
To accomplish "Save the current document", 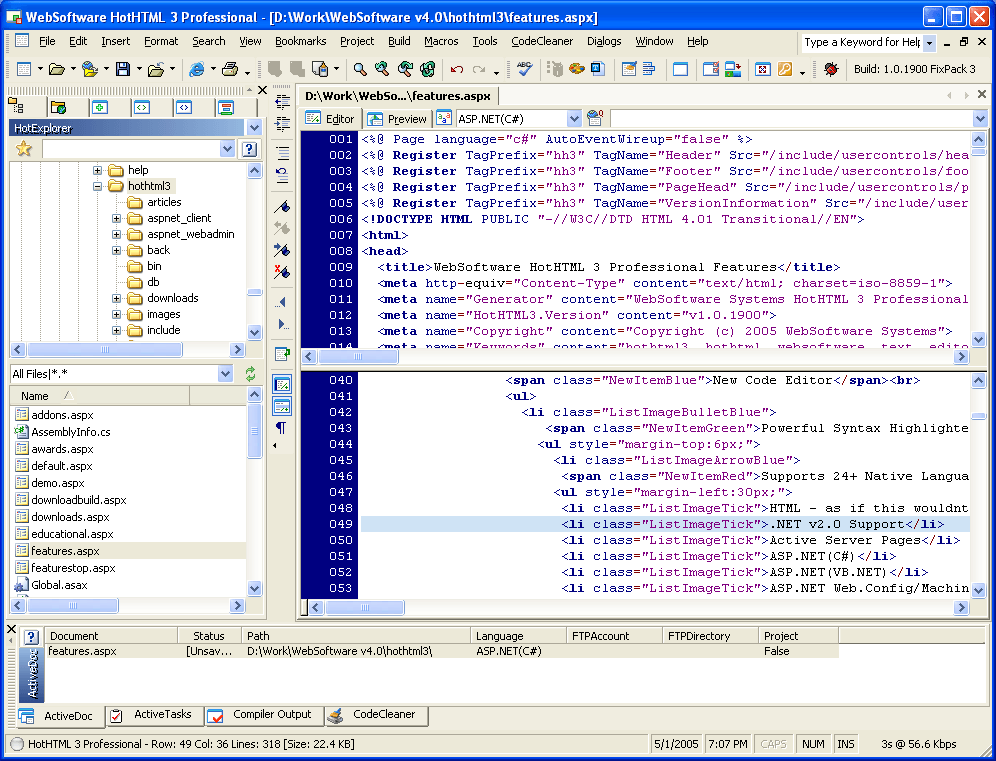I will click(x=122, y=69).
